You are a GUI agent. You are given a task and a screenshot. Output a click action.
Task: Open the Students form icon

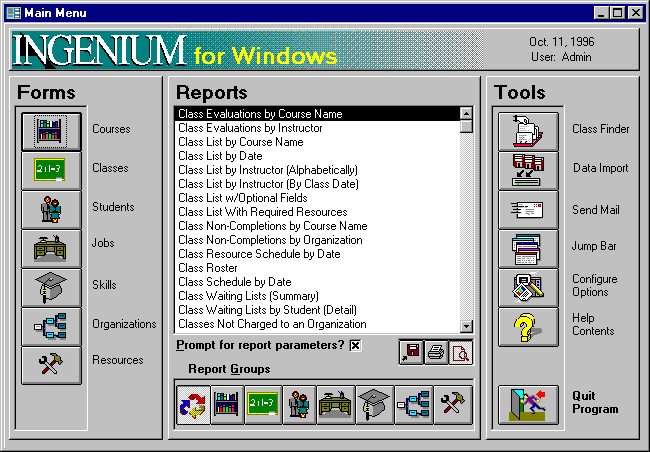pos(51,209)
